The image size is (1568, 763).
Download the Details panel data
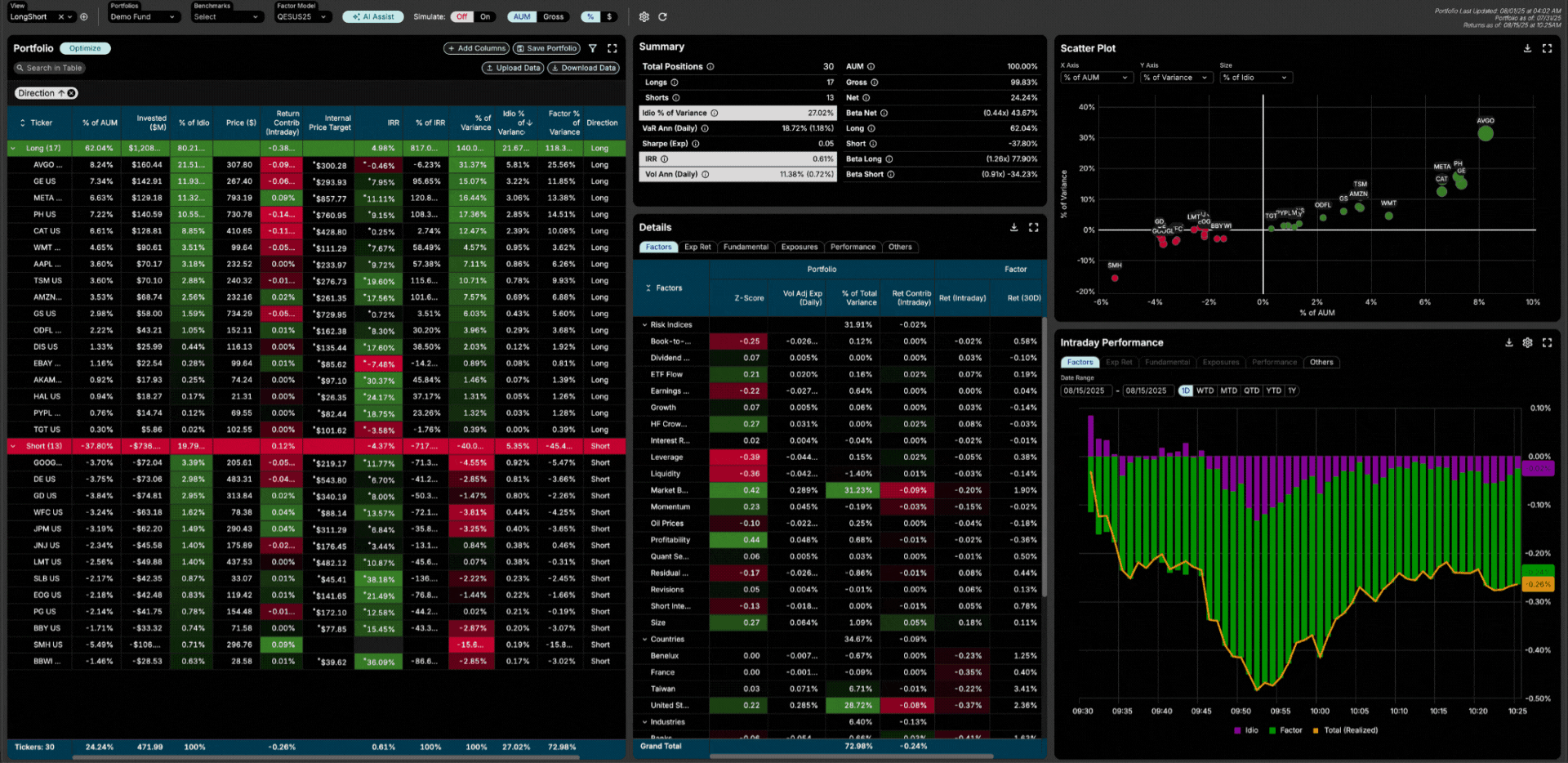click(1013, 228)
